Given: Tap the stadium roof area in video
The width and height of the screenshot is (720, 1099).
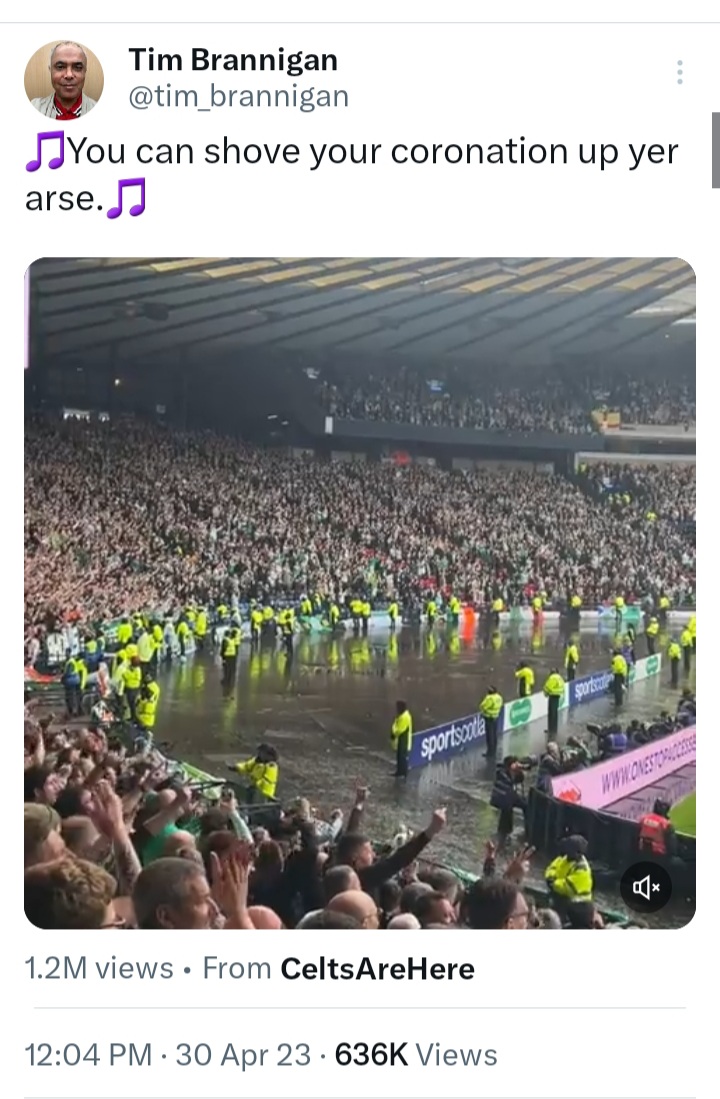Looking at the screenshot, I should tap(360, 308).
